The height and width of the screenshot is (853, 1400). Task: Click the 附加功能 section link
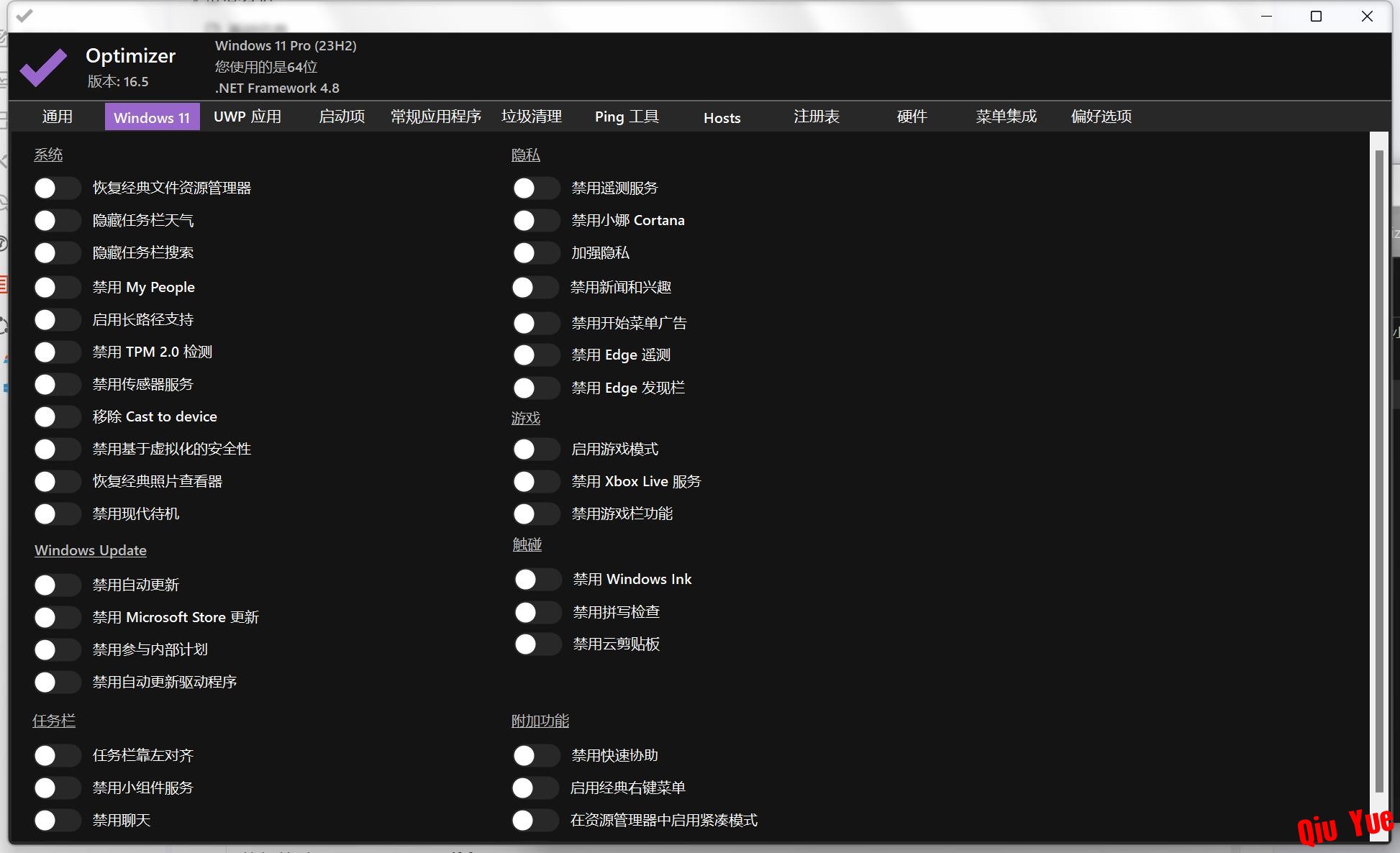[x=540, y=721]
